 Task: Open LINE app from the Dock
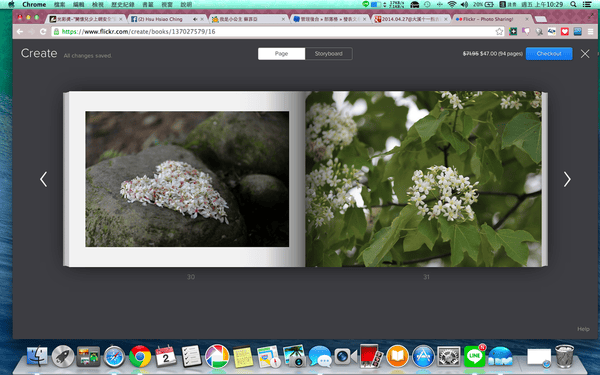(474, 357)
